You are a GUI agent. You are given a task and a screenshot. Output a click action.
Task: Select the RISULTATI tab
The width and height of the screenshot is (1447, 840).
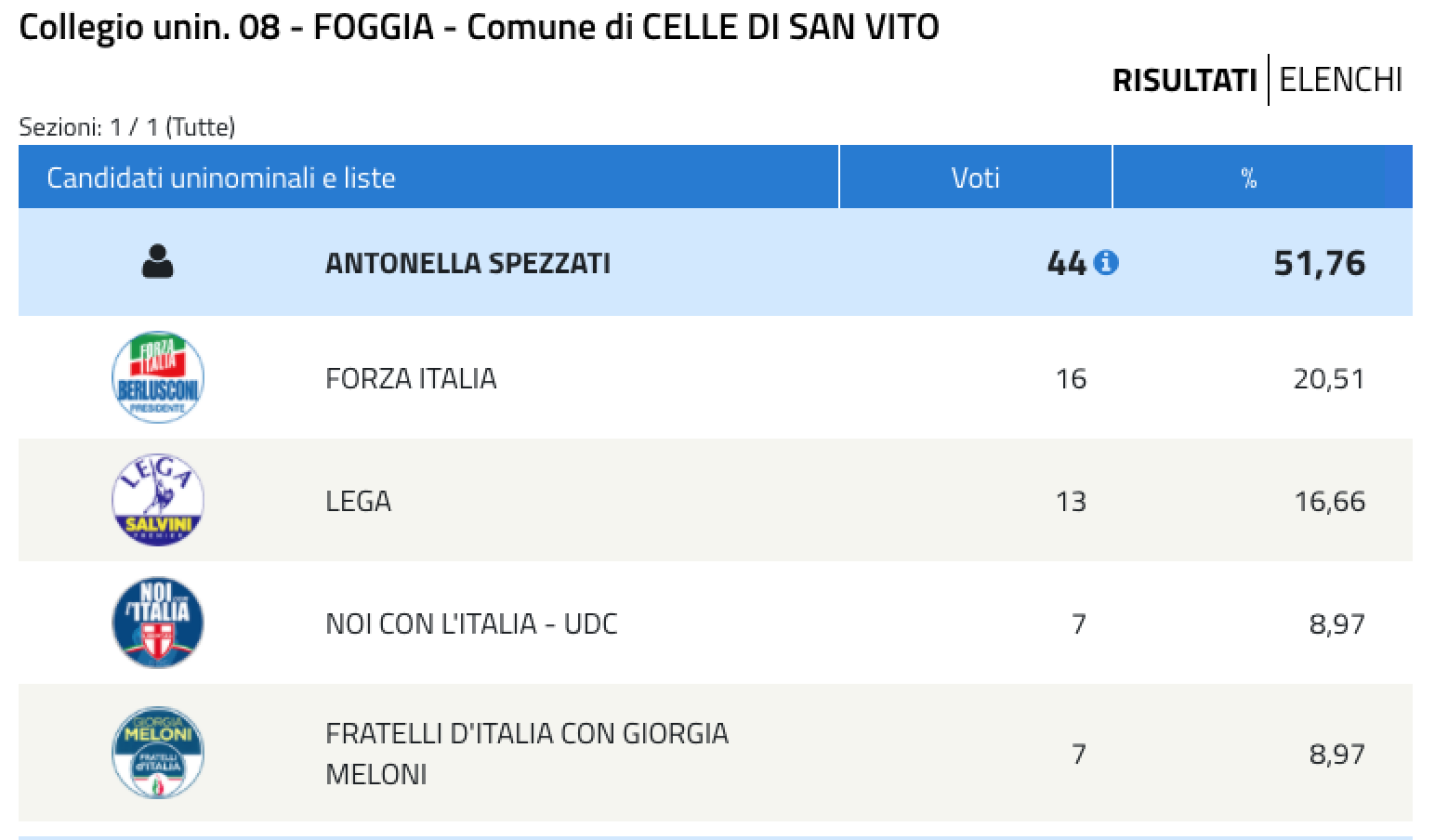1184,80
